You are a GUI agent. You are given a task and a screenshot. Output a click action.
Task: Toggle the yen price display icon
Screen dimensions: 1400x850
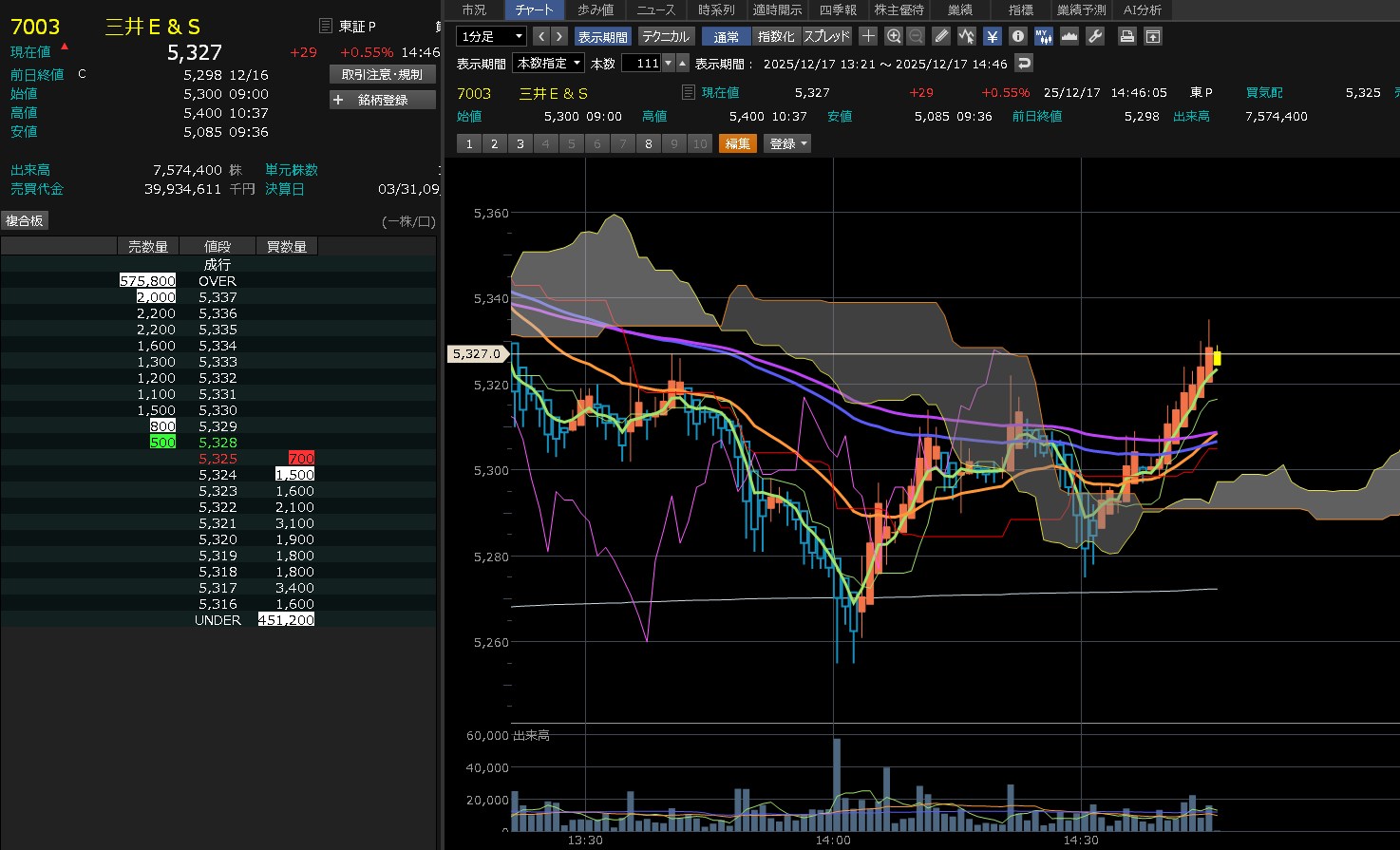click(x=993, y=36)
